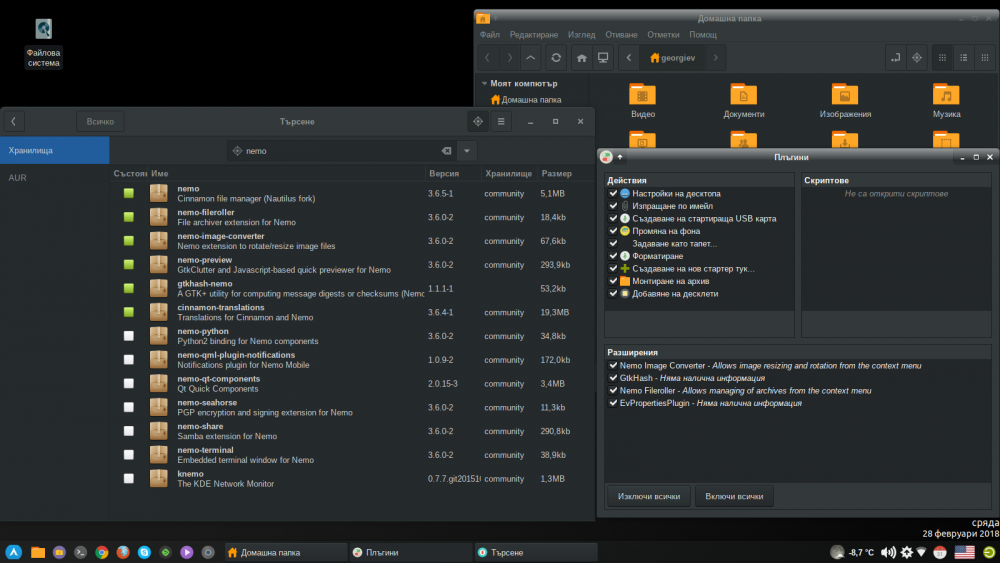Open the Музика folder

[946, 101]
